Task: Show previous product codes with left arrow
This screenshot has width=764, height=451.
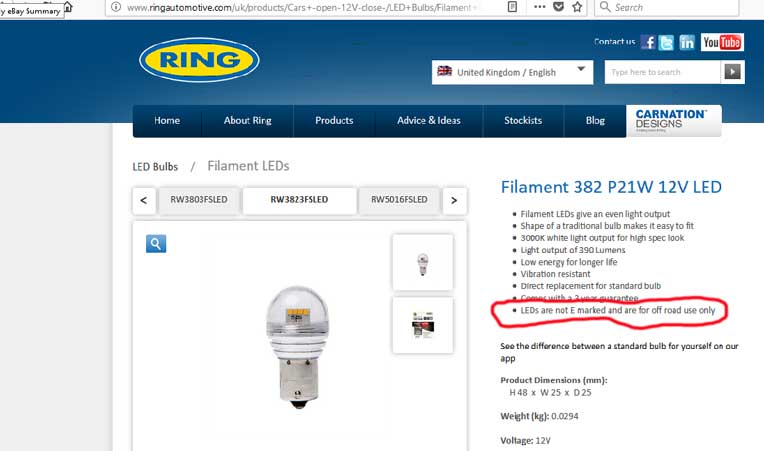Action: [x=144, y=200]
